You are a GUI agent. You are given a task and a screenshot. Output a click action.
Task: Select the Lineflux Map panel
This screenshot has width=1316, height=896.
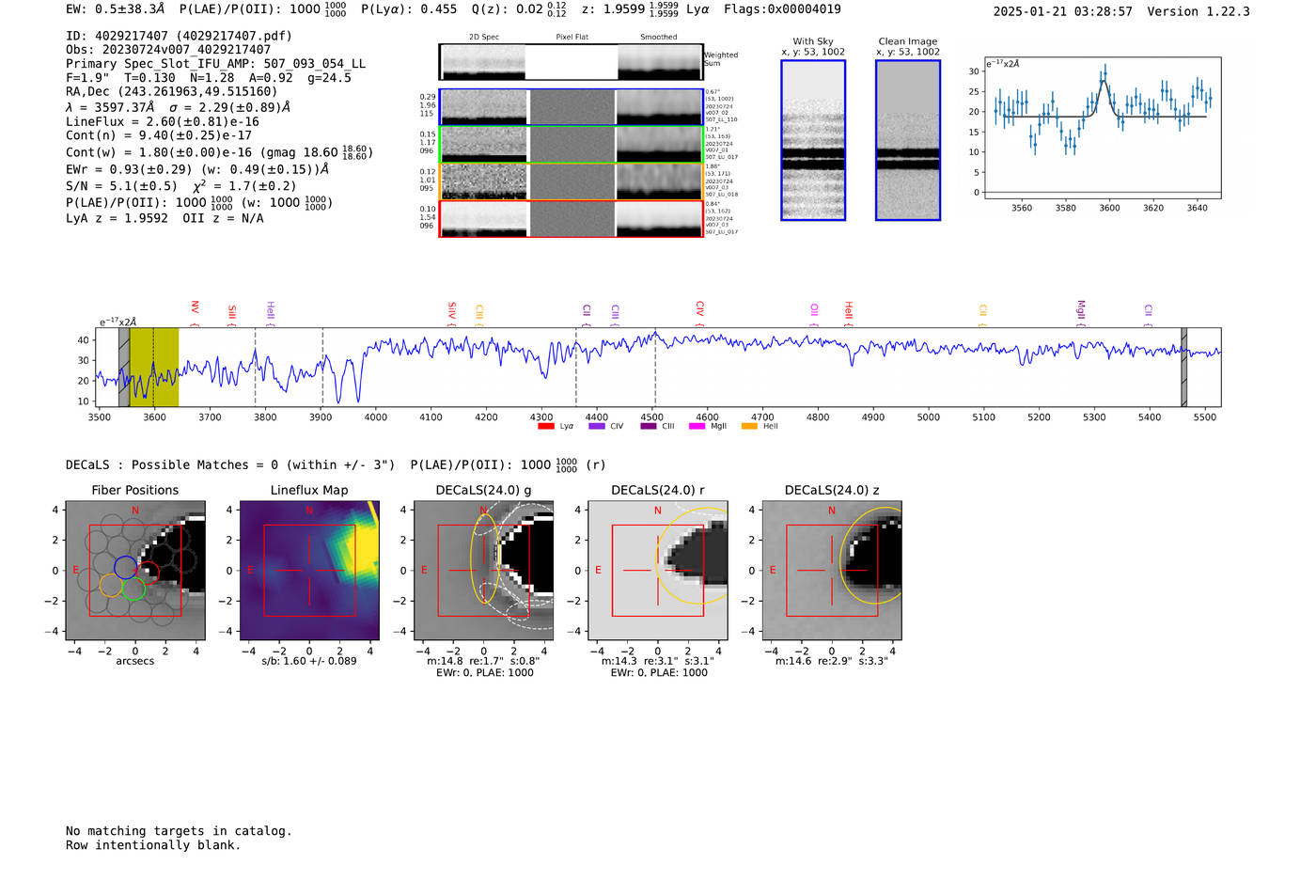pyautogui.click(x=309, y=570)
